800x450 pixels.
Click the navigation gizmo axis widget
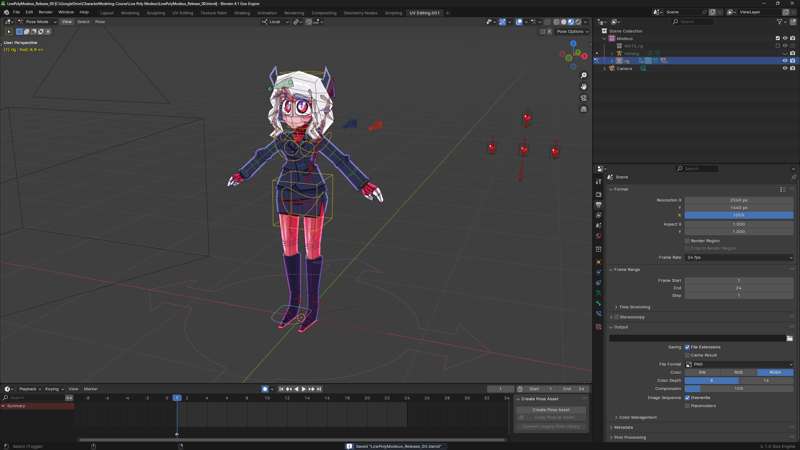tap(573, 55)
